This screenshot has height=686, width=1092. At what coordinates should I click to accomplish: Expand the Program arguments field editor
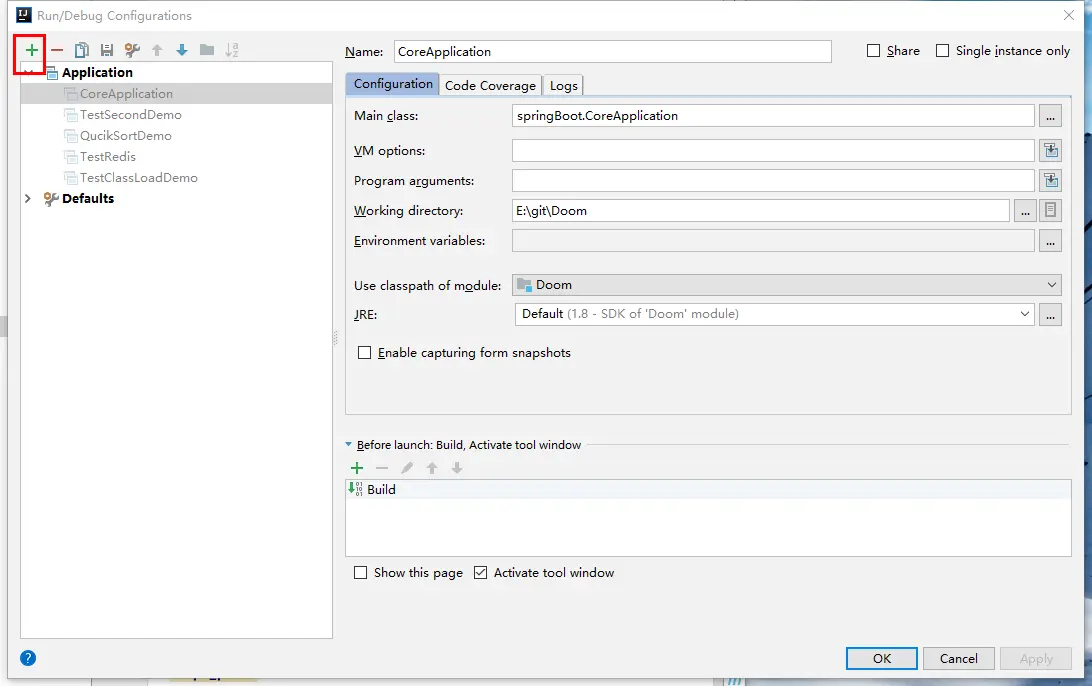[1050, 180]
